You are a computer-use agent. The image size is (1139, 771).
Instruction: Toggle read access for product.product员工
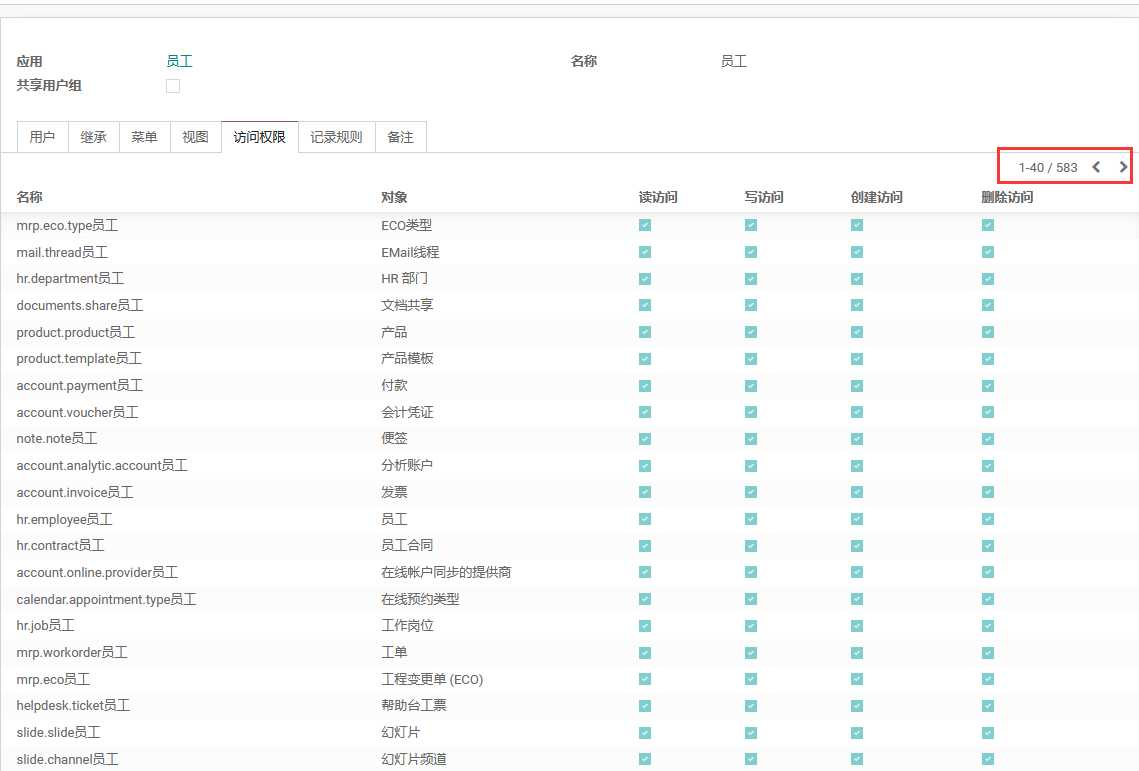645,332
